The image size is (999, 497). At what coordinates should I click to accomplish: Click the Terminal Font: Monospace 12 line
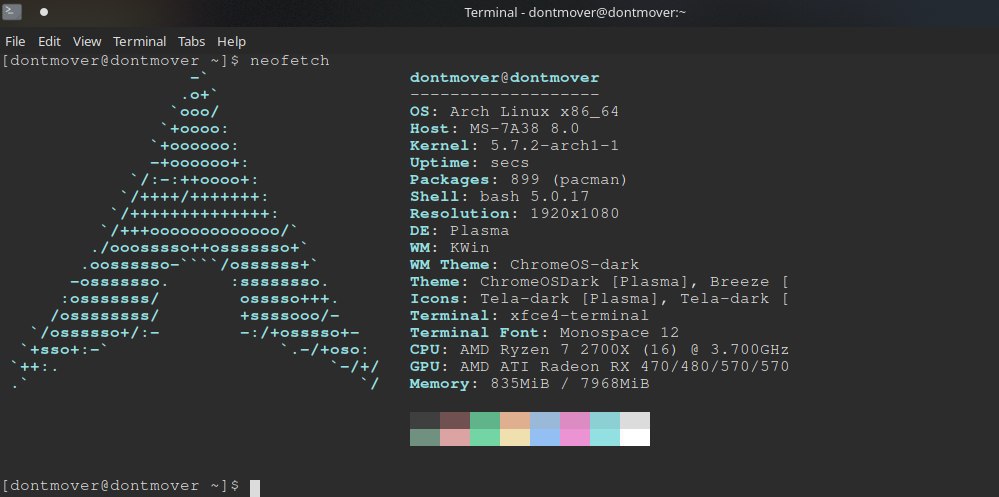[544, 333]
